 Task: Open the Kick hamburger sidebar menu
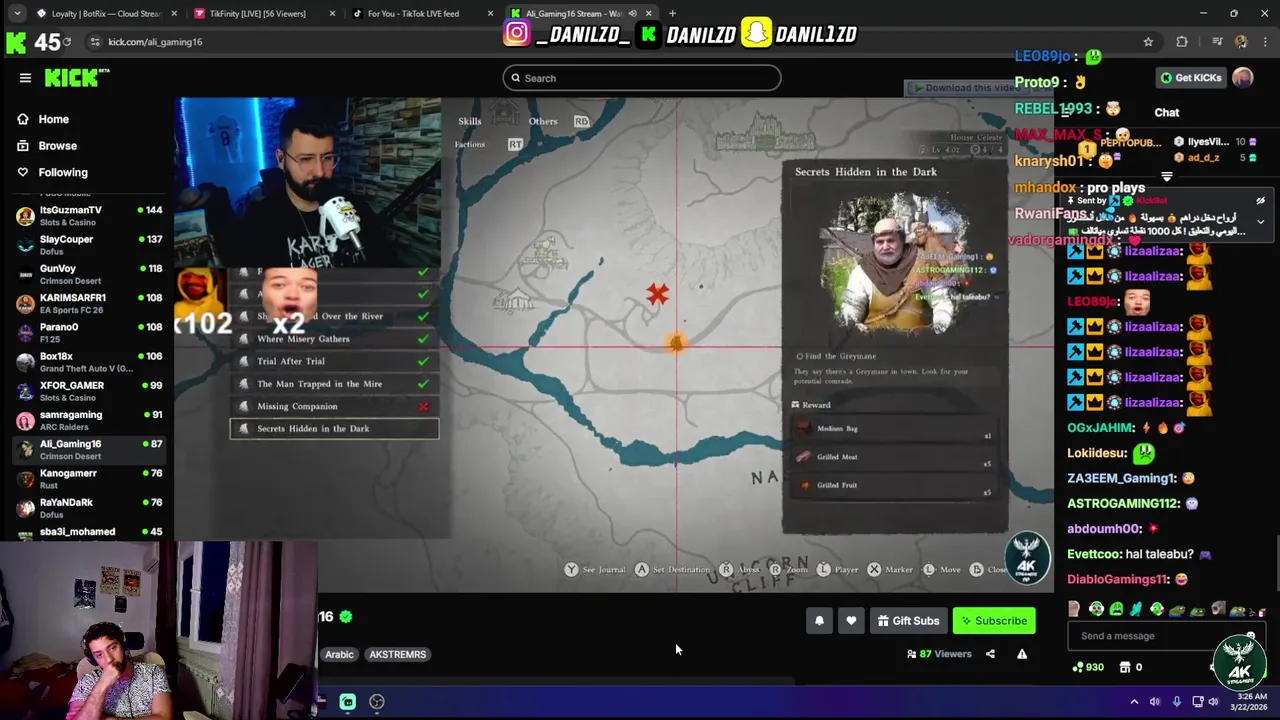point(25,78)
